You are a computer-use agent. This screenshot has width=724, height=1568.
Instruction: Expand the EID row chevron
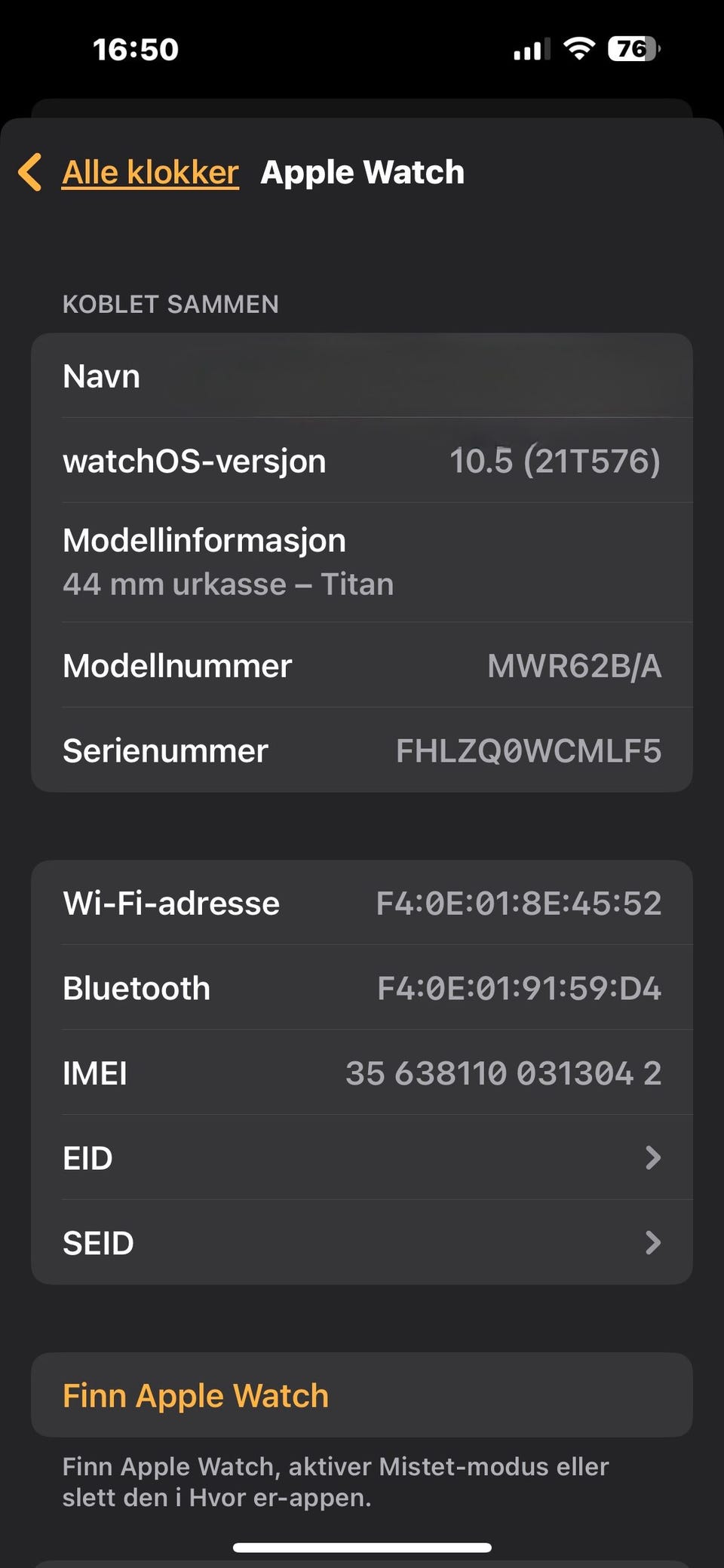pyautogui.click(x=653, y=1158)
